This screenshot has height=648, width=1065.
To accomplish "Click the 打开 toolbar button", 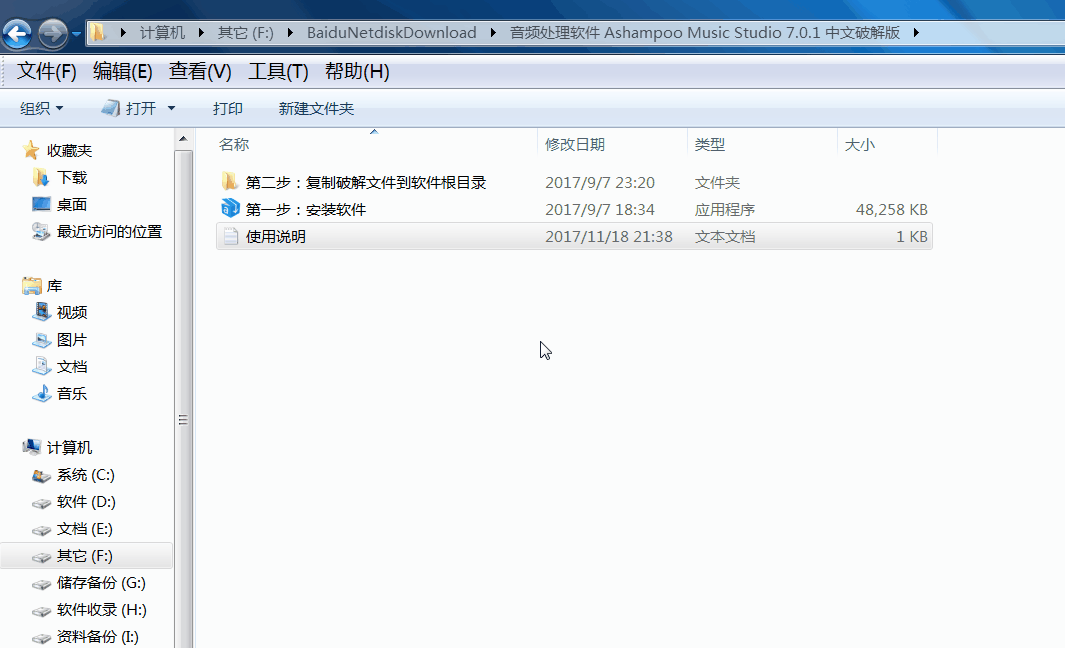I will pos(129,109).
